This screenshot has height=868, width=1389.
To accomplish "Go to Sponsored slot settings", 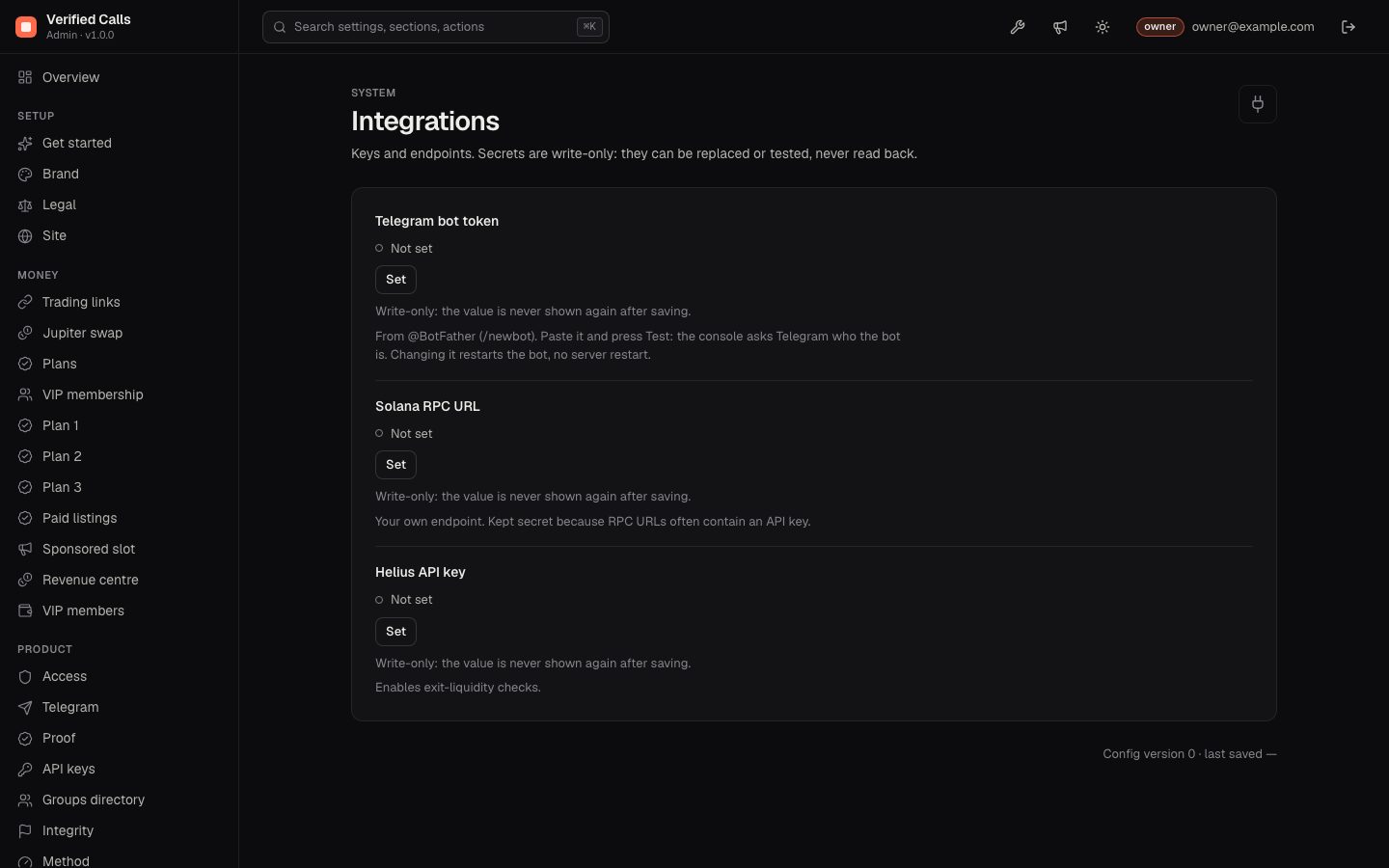I will [x=119, y=549].
